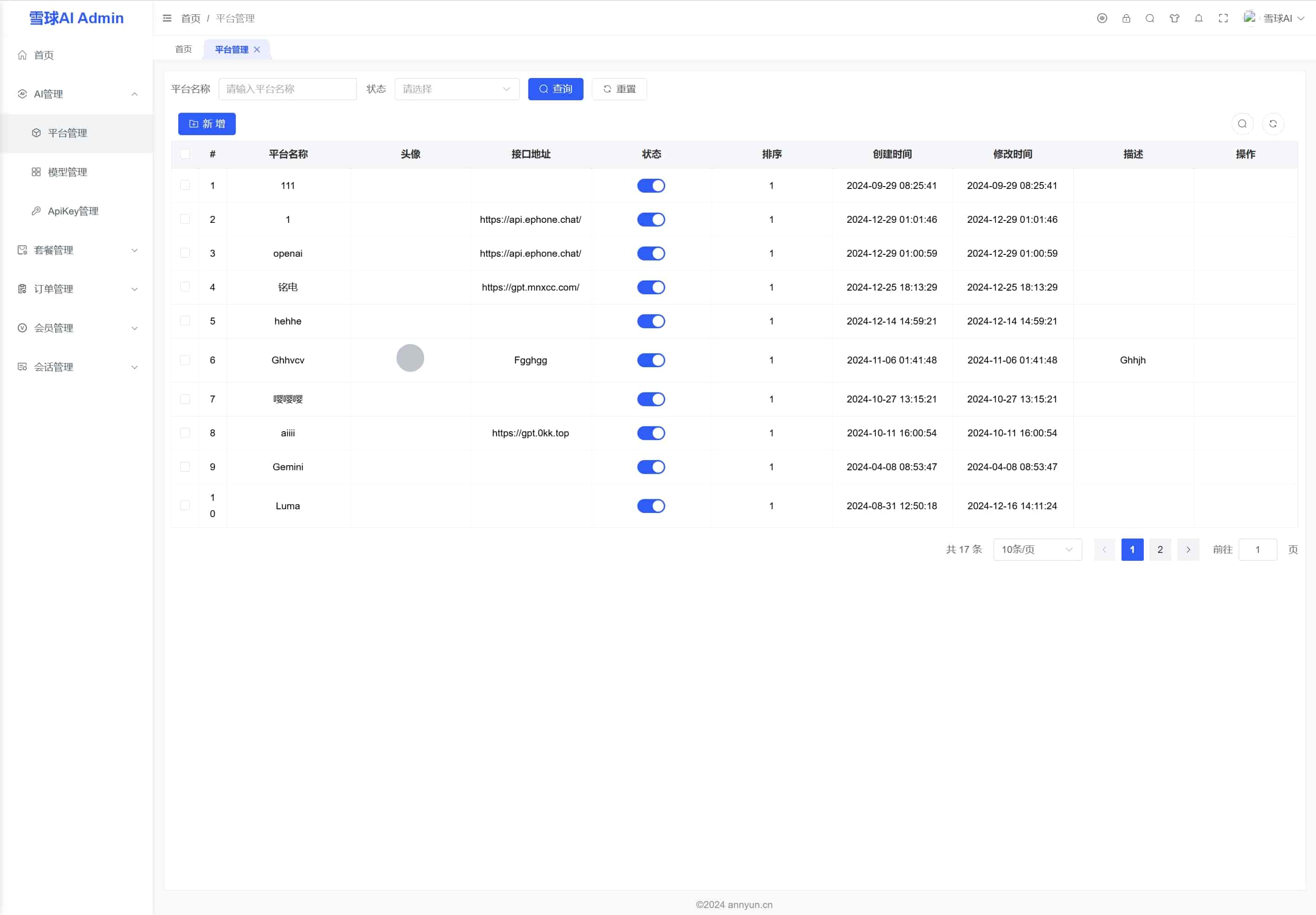Turn off the status switch for openai
Viewport: 1316px width, 915px height.
650,253
